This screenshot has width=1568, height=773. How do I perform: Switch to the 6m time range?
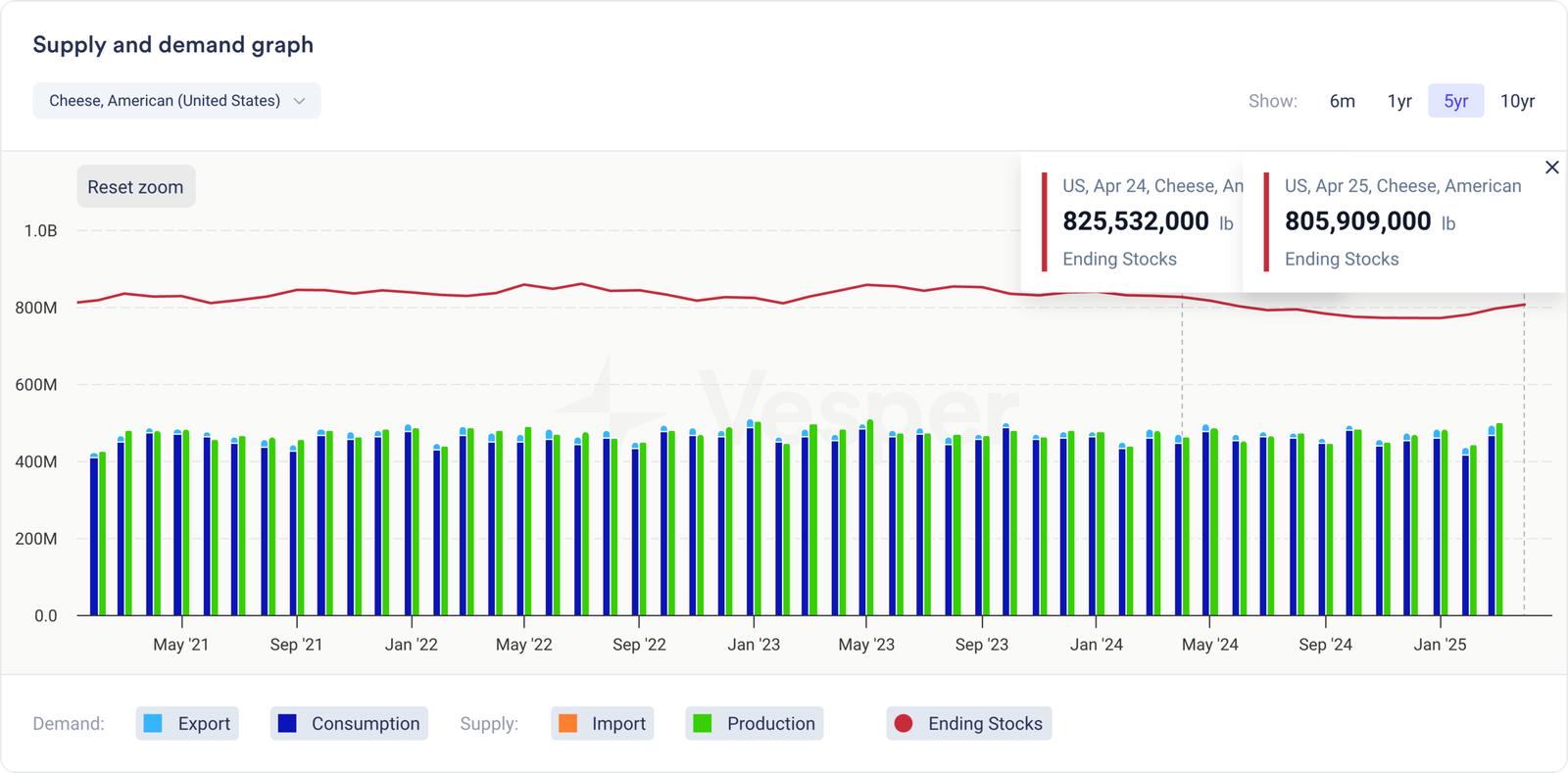1342,101
